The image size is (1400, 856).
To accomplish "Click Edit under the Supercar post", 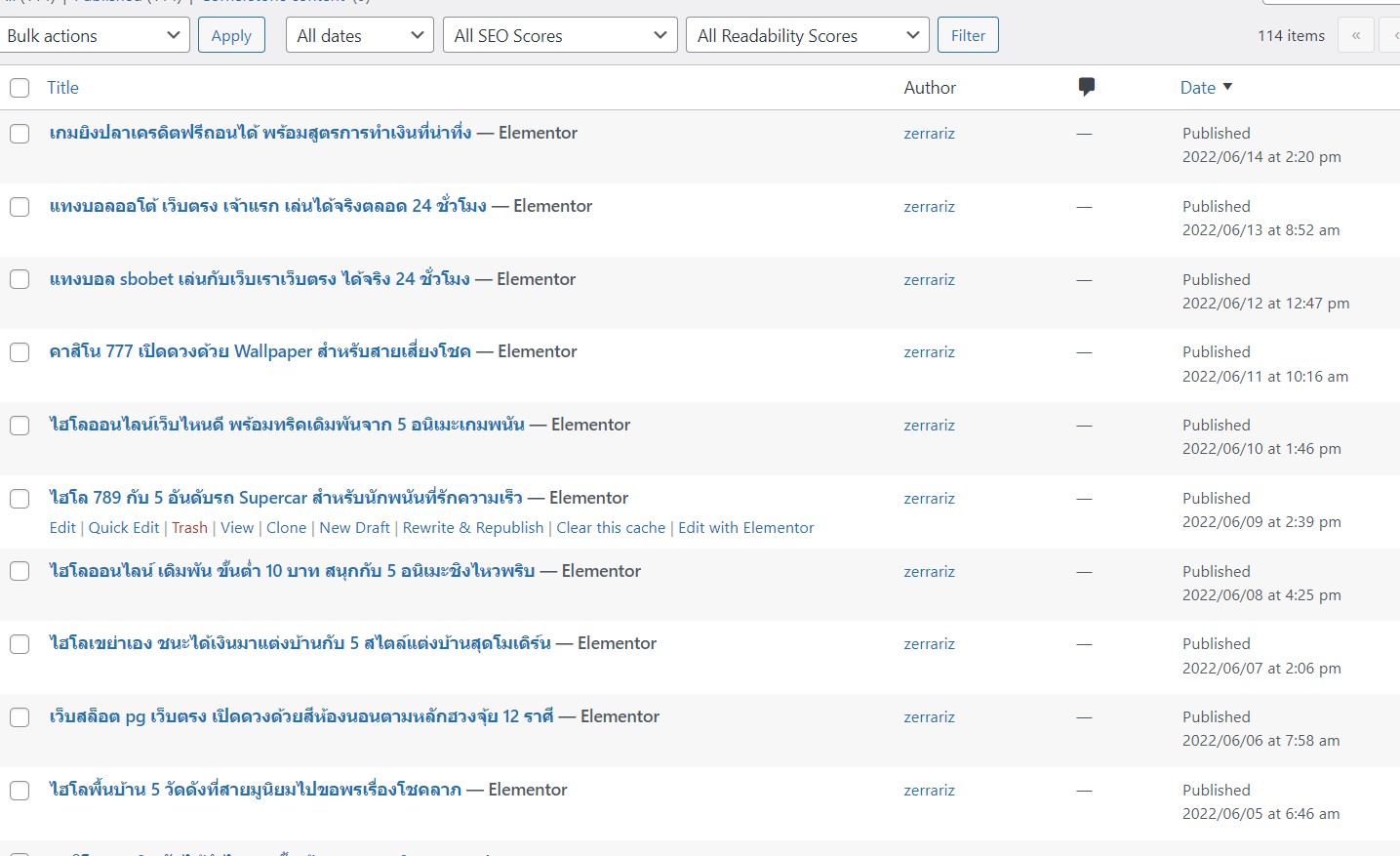I will pyautogui.click(x=62, y=527).
